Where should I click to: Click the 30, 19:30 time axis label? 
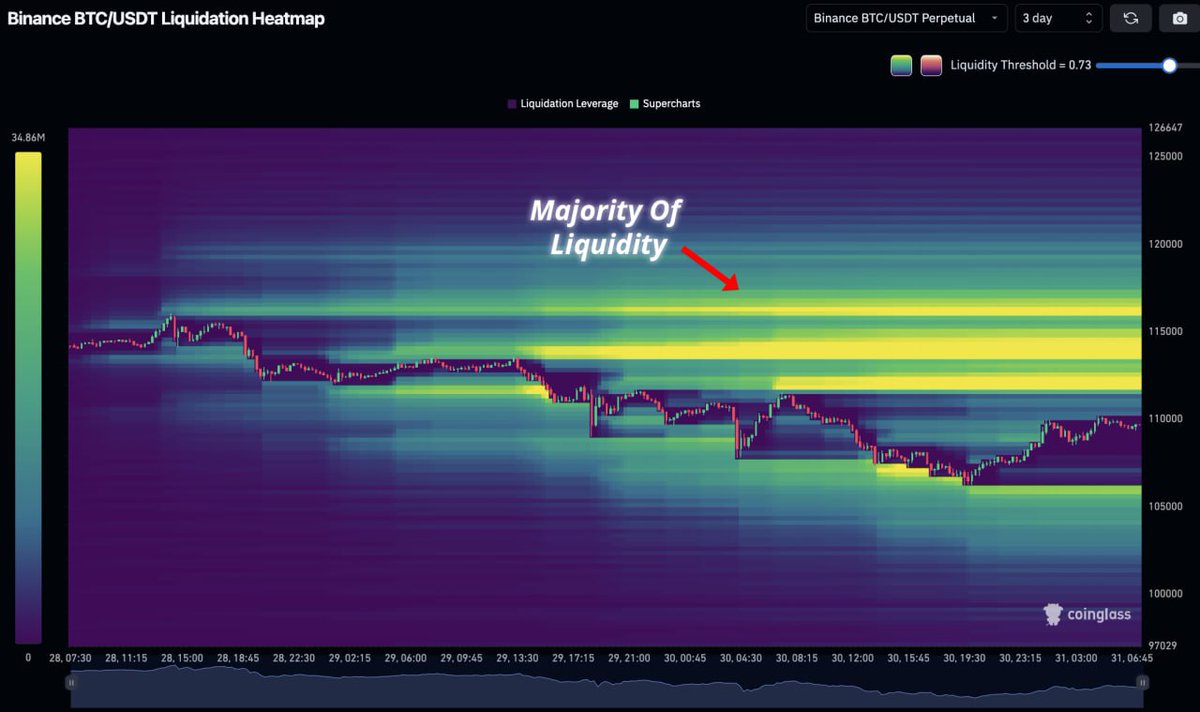click(x=965, y=658)
